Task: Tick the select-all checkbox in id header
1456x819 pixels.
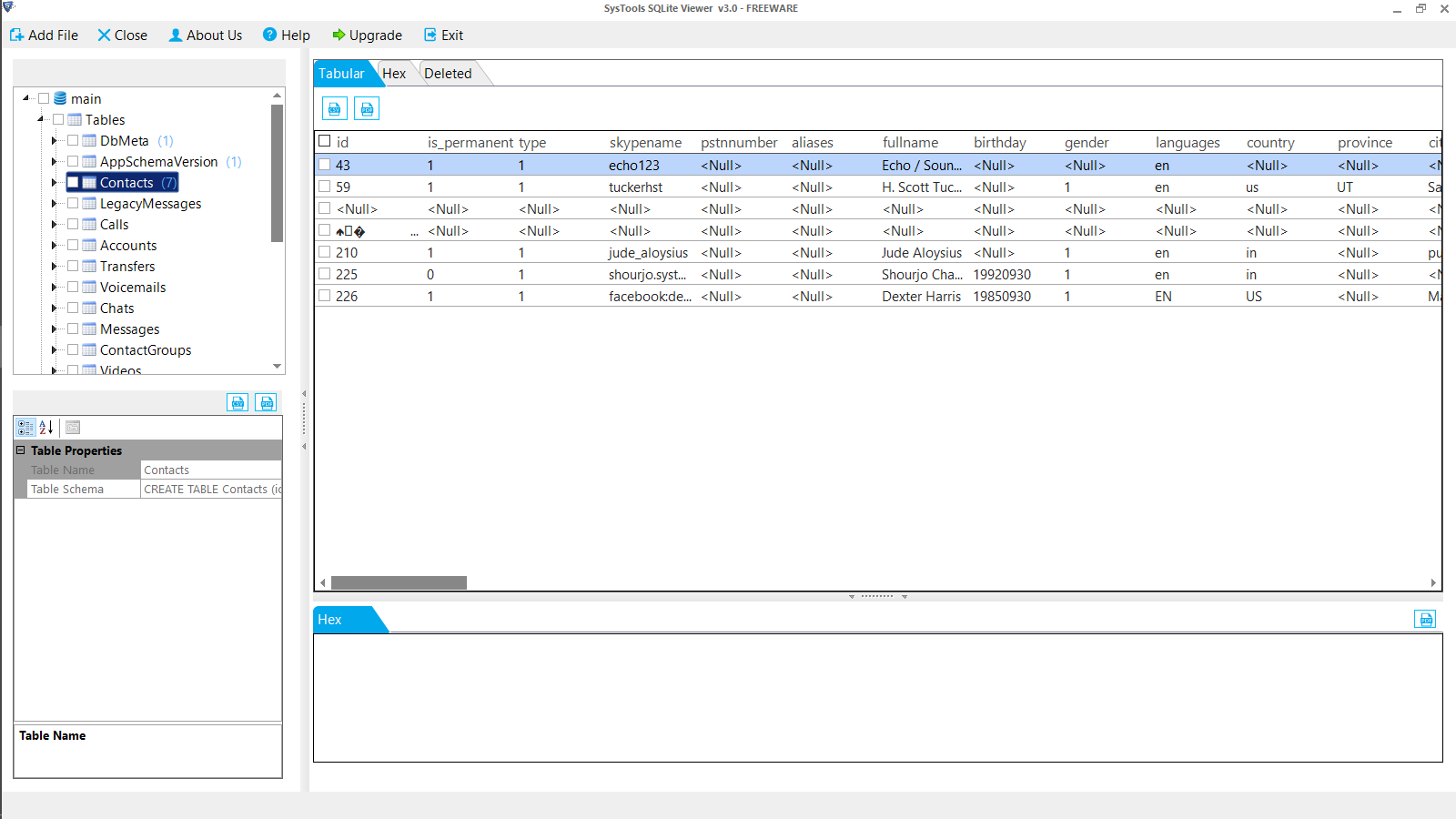Action: point(324,141)
